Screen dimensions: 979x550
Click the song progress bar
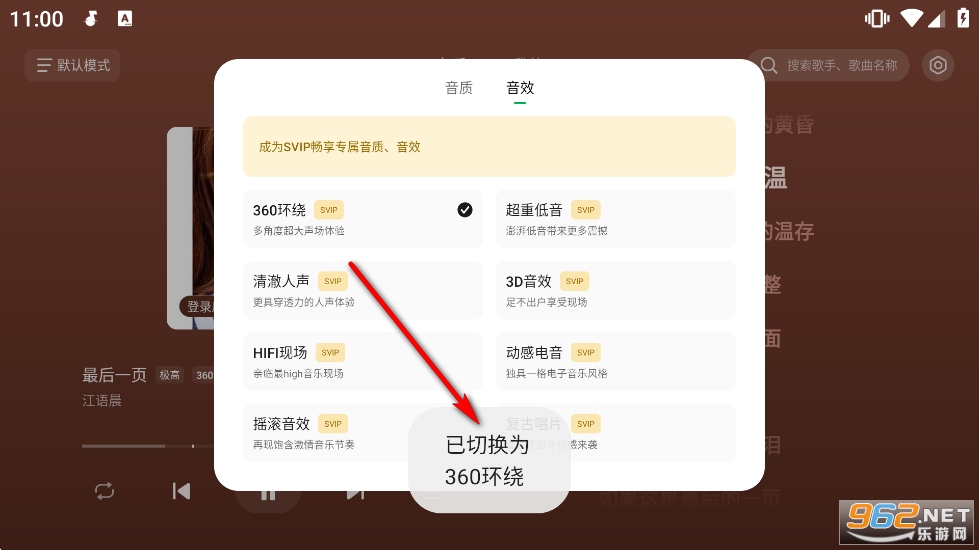(148, 446)
